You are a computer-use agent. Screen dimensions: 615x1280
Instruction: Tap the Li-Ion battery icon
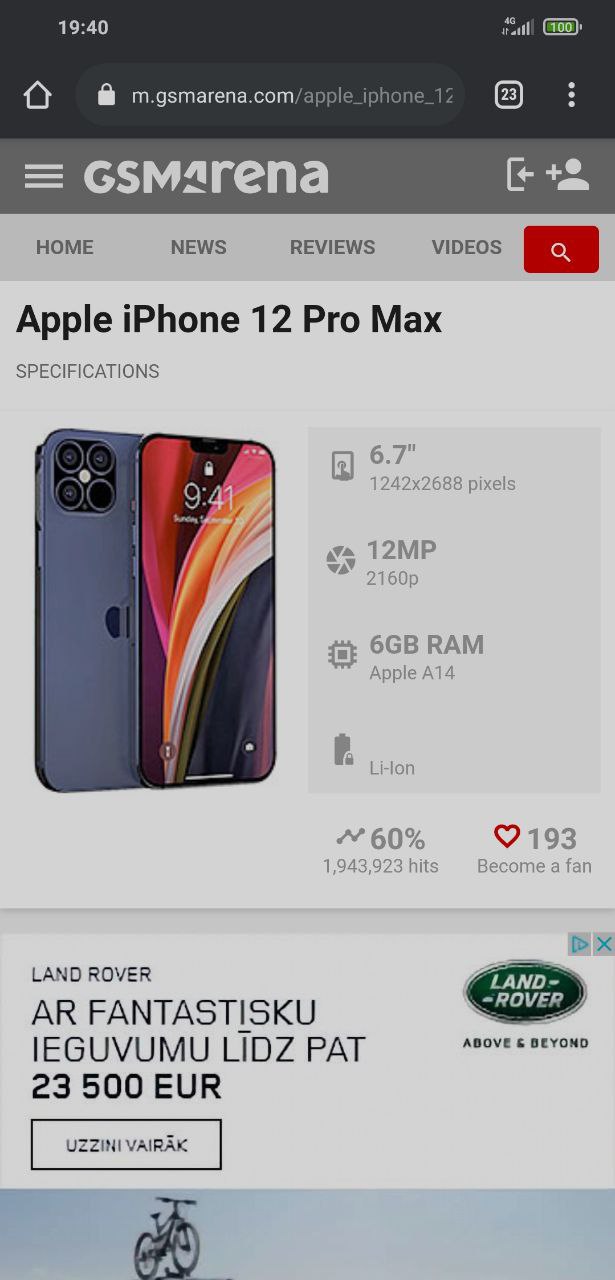point(342,749)
